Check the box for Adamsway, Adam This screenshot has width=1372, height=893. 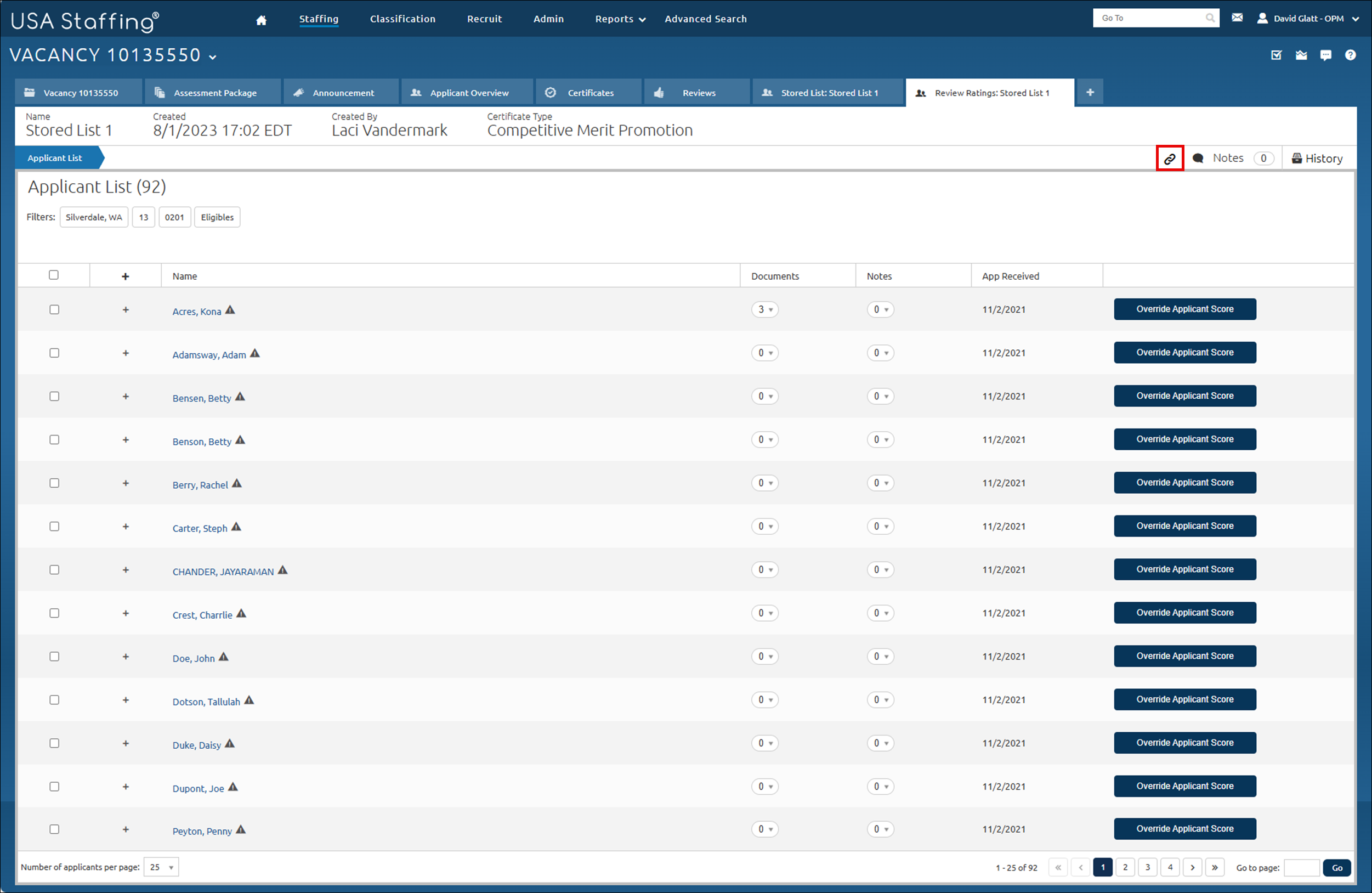[x=54, y=353]
